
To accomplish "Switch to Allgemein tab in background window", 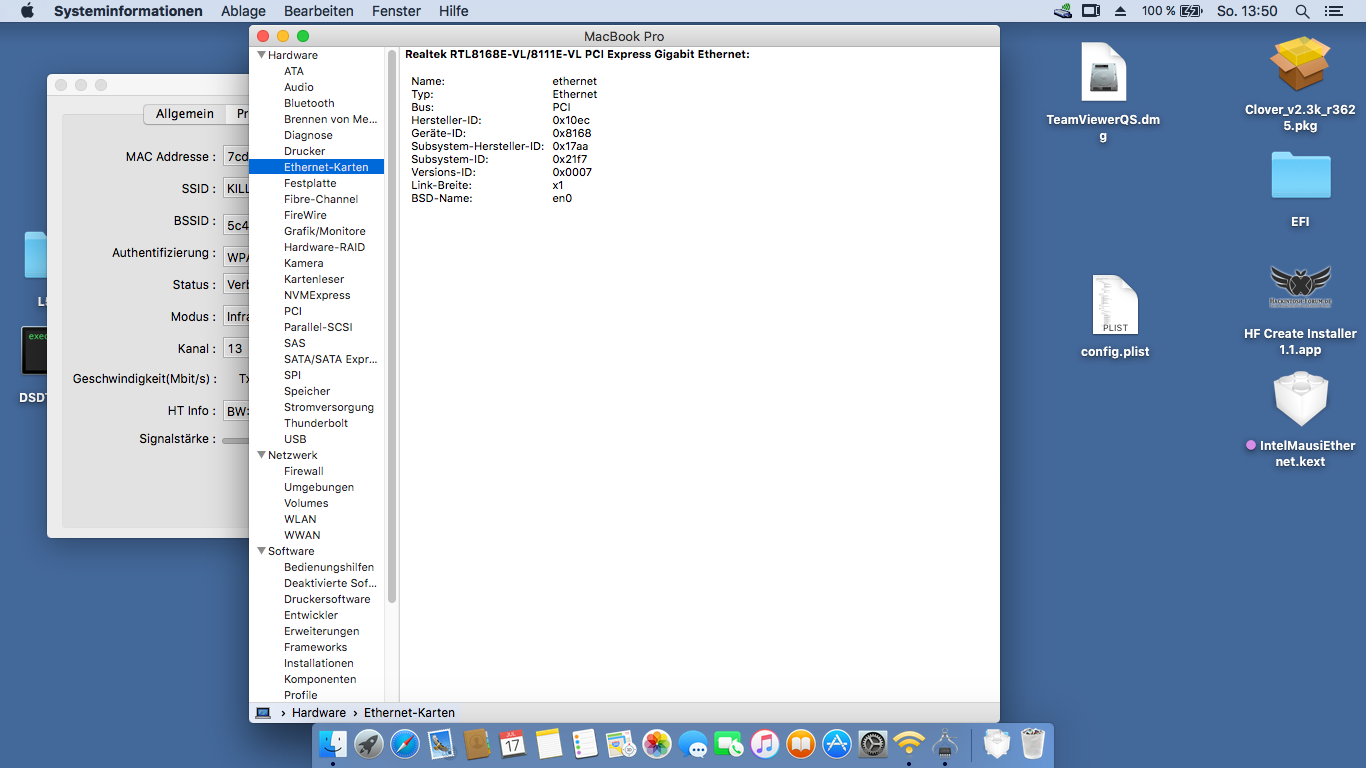I will 184,114.
